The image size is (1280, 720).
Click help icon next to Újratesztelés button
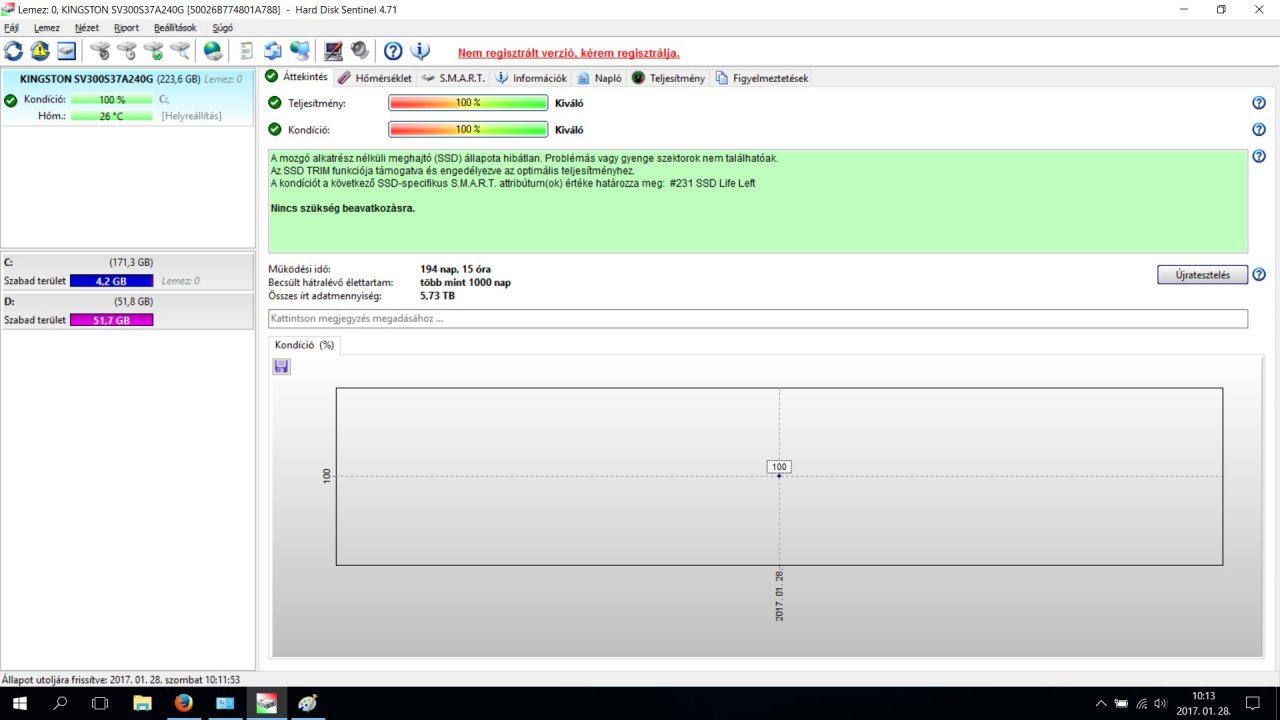point(1259,275)
